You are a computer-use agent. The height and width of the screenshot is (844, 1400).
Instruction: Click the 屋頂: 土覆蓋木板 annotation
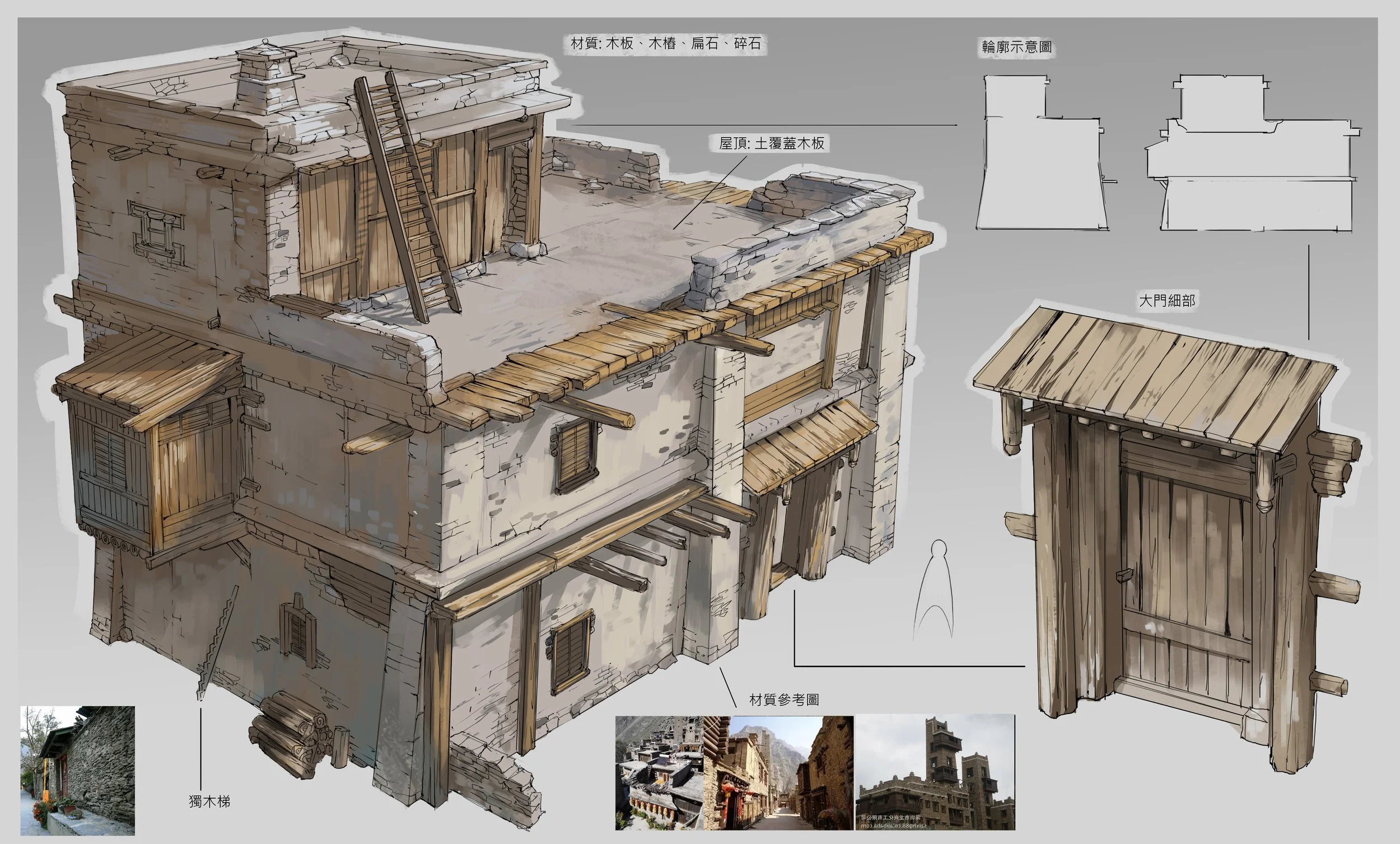tap(772, 143)
